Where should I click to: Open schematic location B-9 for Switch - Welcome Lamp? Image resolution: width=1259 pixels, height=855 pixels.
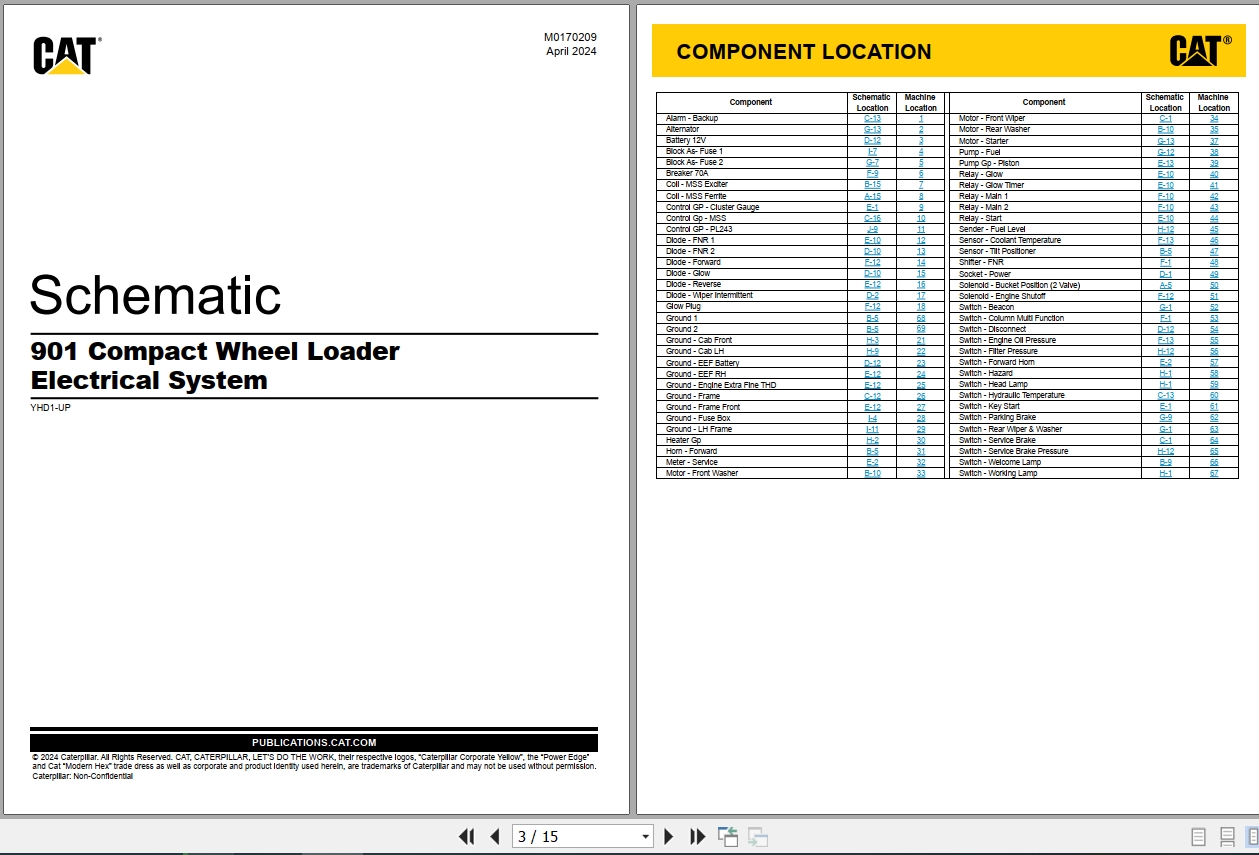click(x=1165, y=462)
